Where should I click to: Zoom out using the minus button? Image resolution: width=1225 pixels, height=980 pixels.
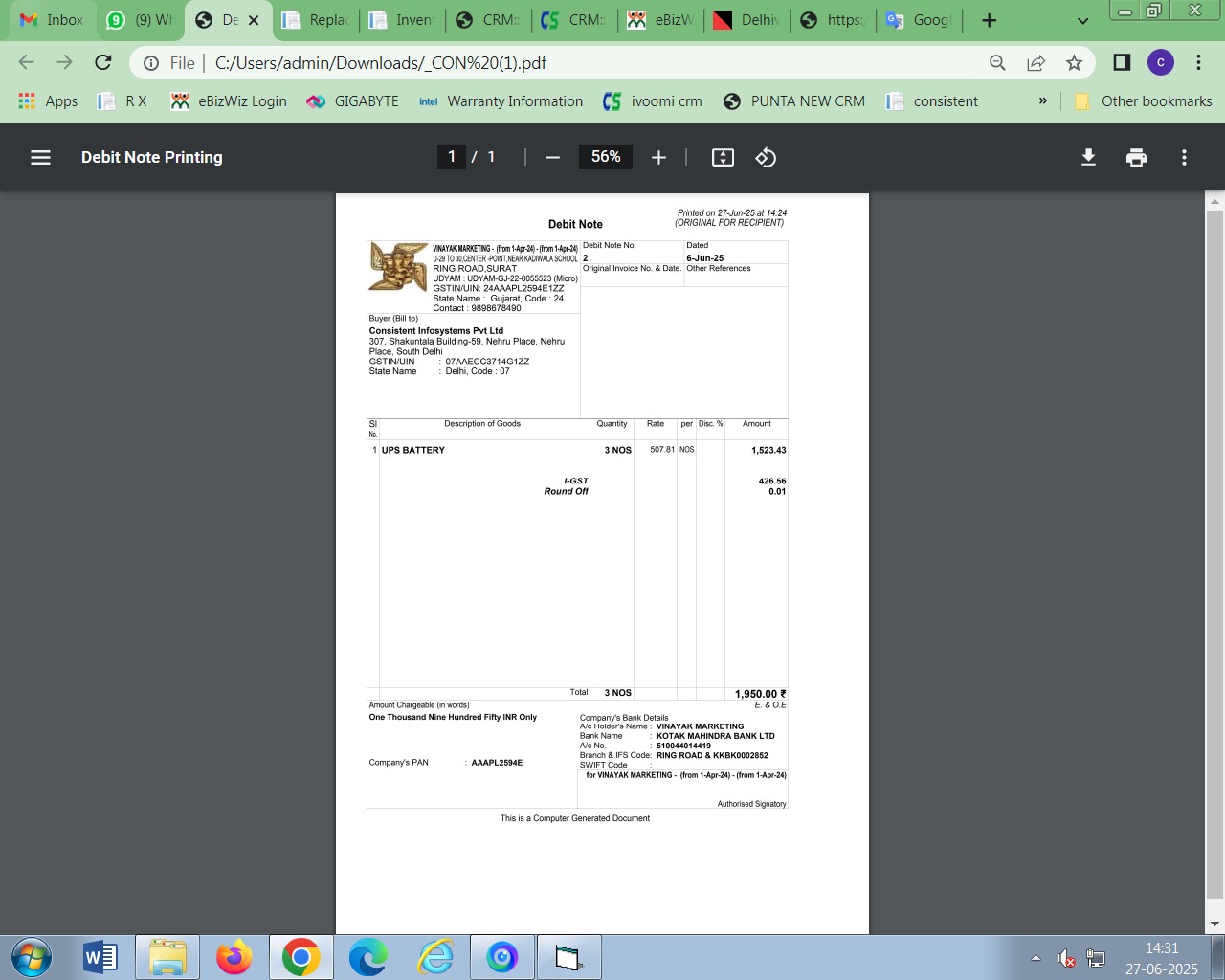(552, 158)
